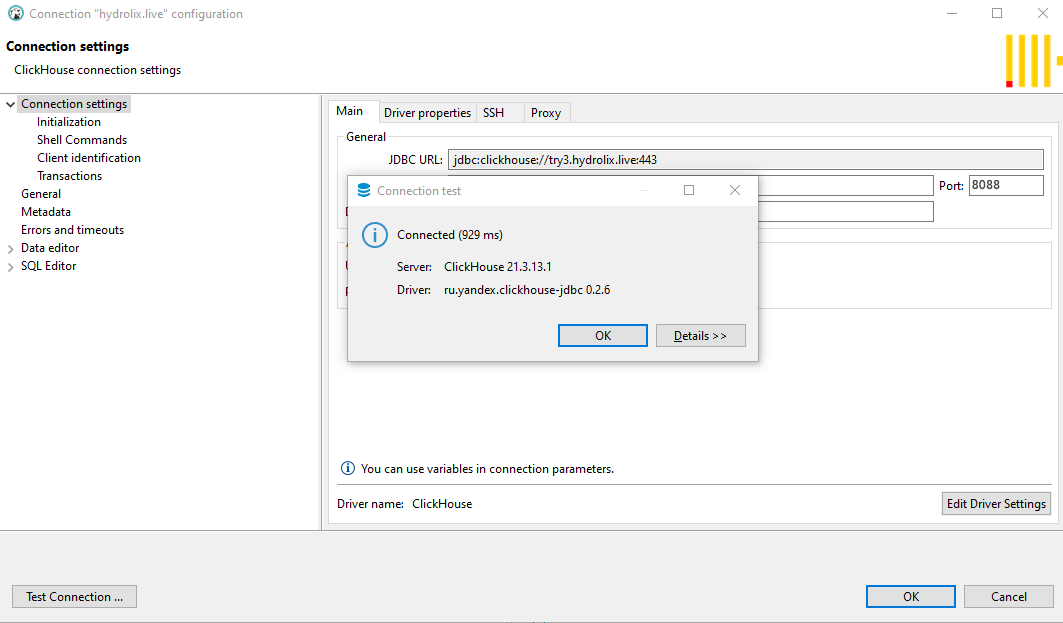Open the Shell Commands page
1063x623 pixels.
pyautogui.click(x=82, y=140)
